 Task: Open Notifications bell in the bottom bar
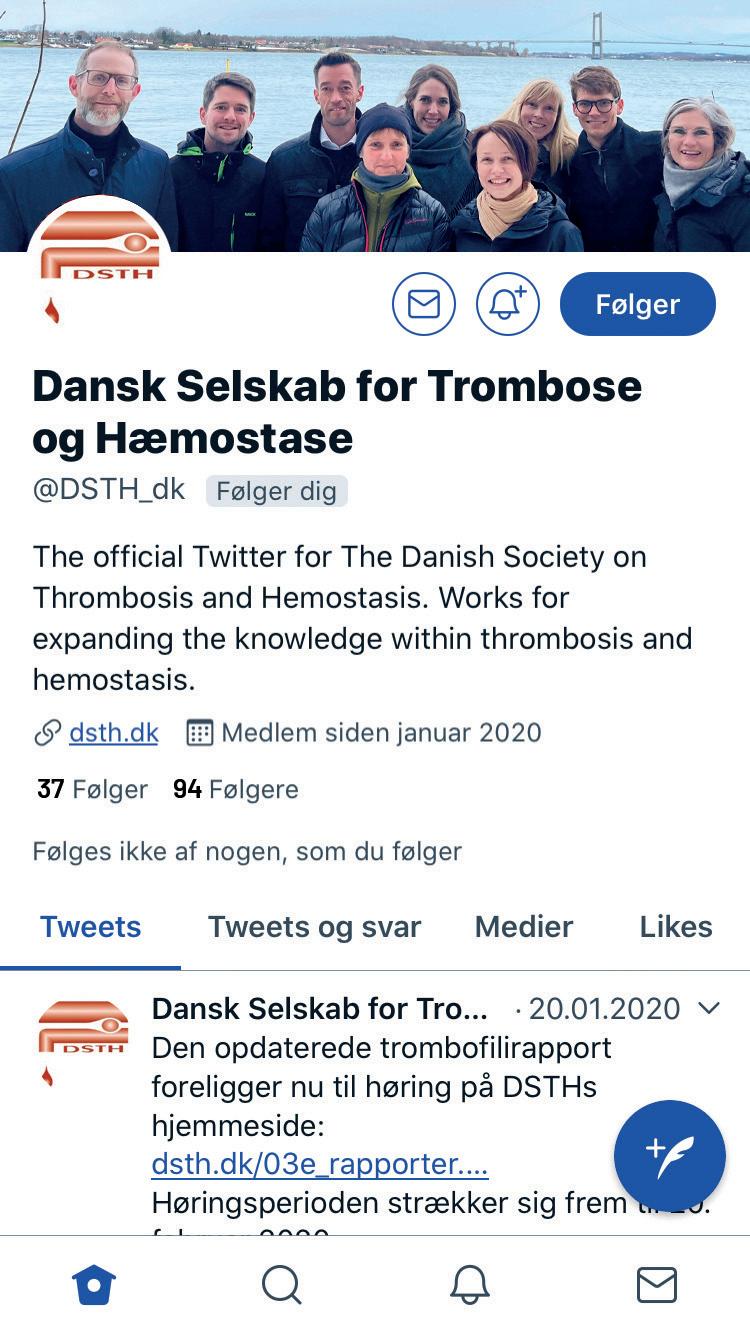[x=469, y=1284]
